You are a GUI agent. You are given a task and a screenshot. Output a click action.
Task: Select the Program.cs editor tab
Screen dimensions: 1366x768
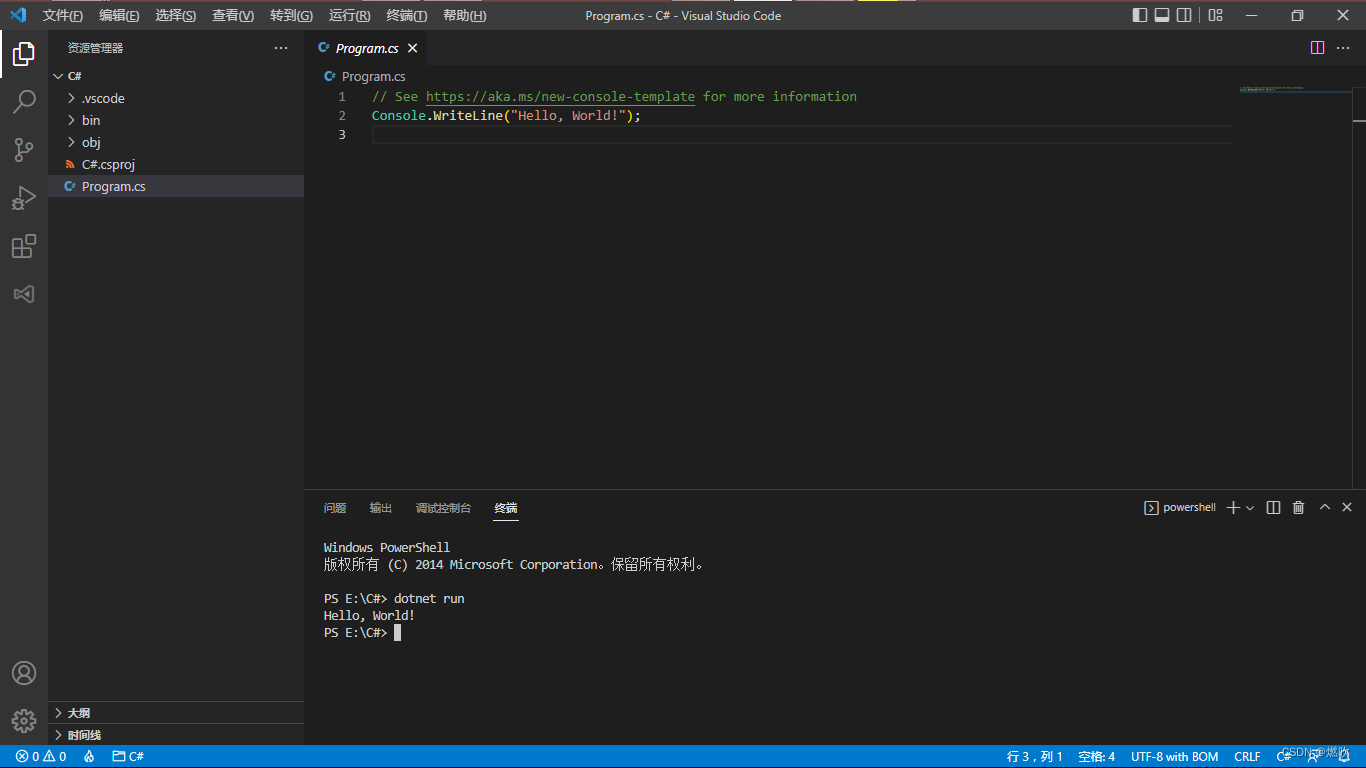[366, 48]
